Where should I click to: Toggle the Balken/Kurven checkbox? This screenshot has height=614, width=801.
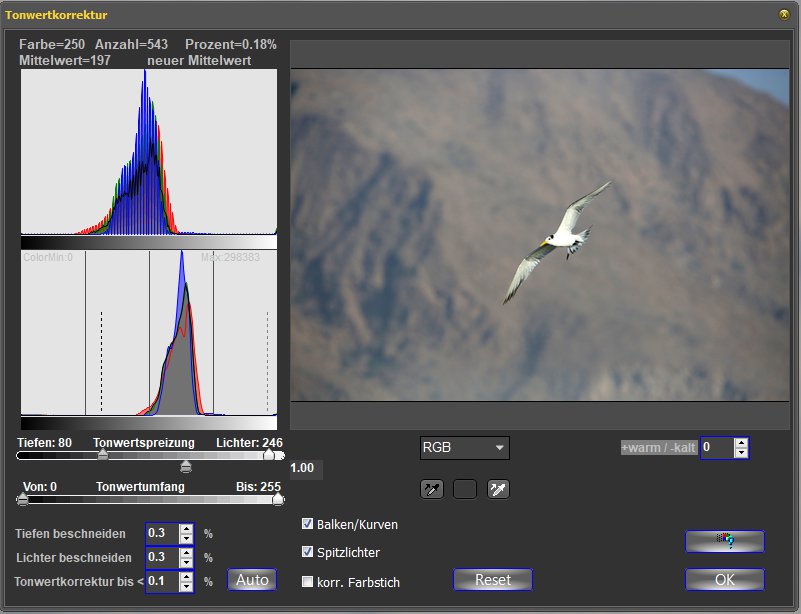click(x=308, y=524)
